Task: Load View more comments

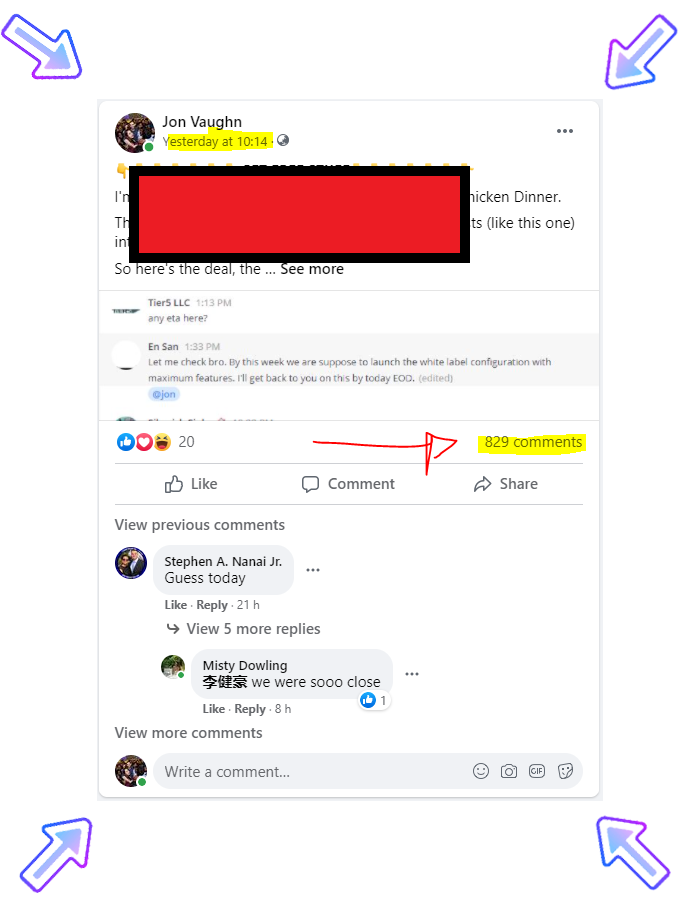Action: 188,733
